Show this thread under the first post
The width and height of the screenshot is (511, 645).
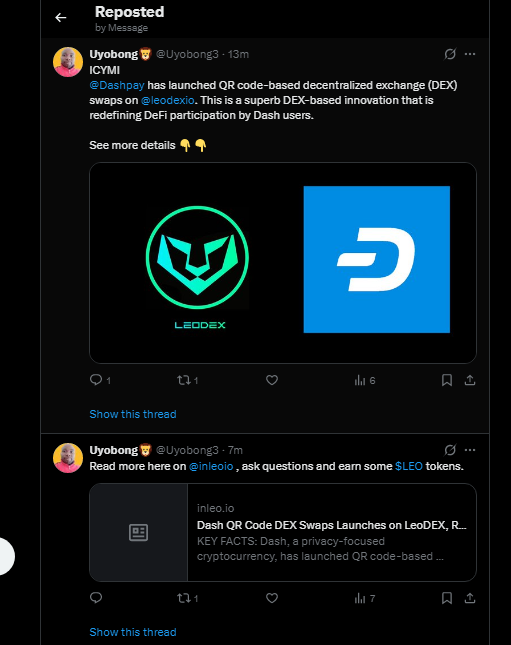click(133, 414)
